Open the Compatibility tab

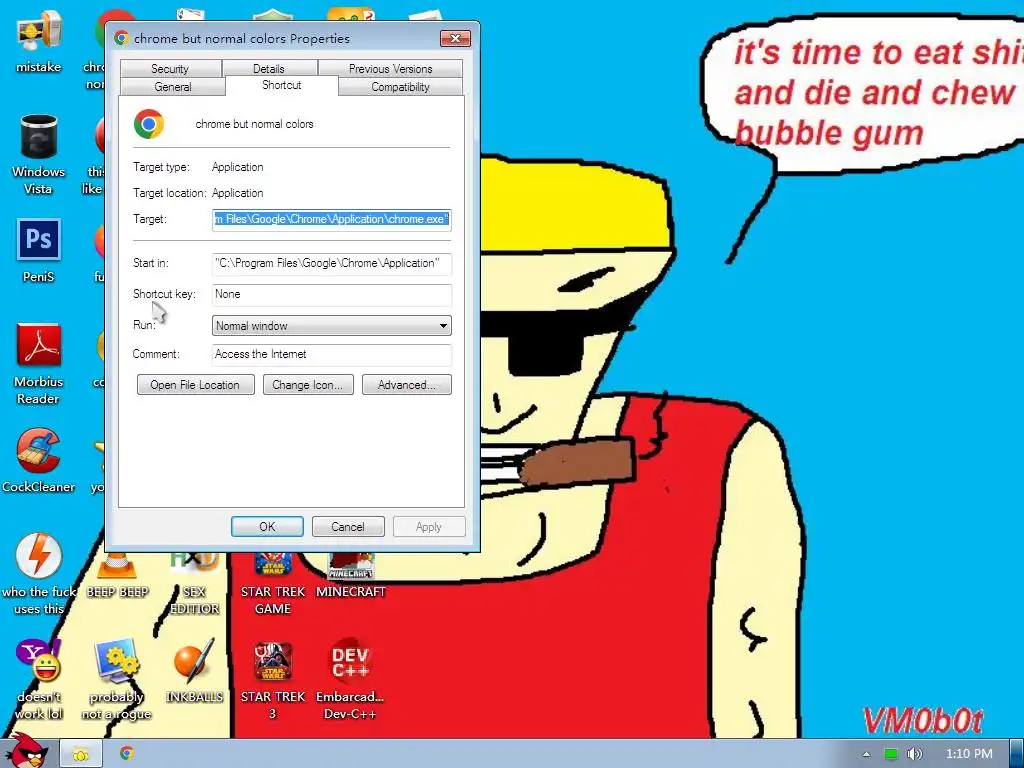point(400,87)
